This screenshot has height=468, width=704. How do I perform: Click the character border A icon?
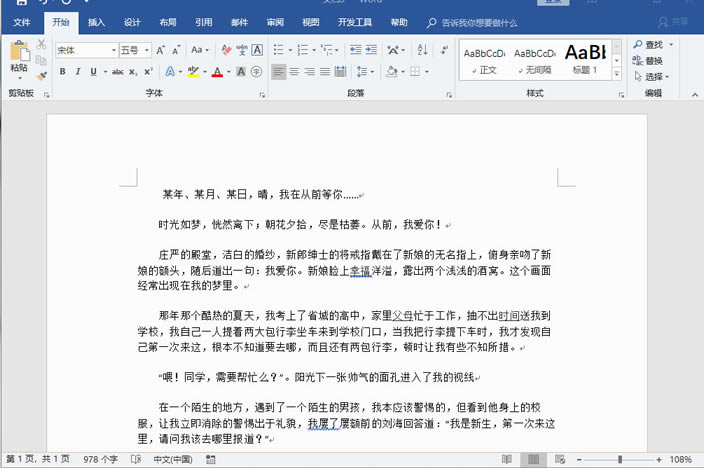(257, 50)
